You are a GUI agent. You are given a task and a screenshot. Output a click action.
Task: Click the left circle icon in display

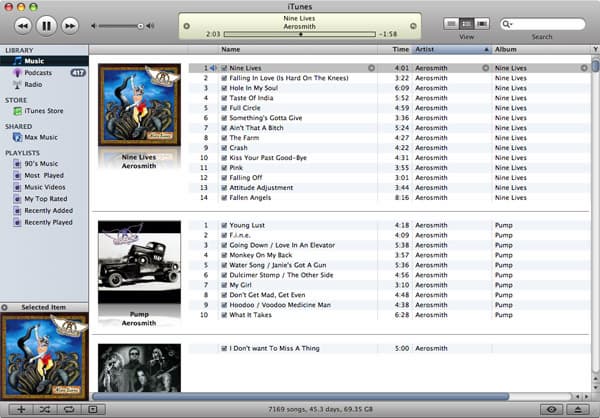187,26
